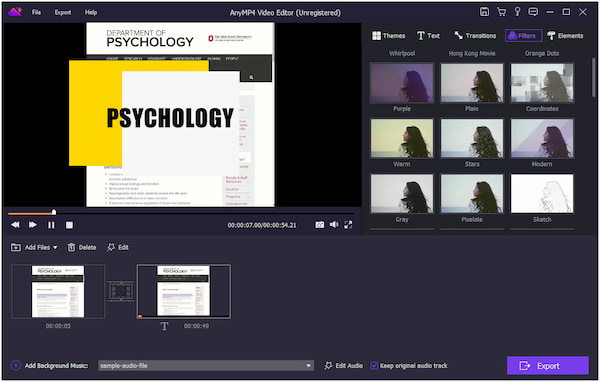The height and width of the screenshot is (382, 600).
Task: Open the Export menu
Action: [62, 13]
